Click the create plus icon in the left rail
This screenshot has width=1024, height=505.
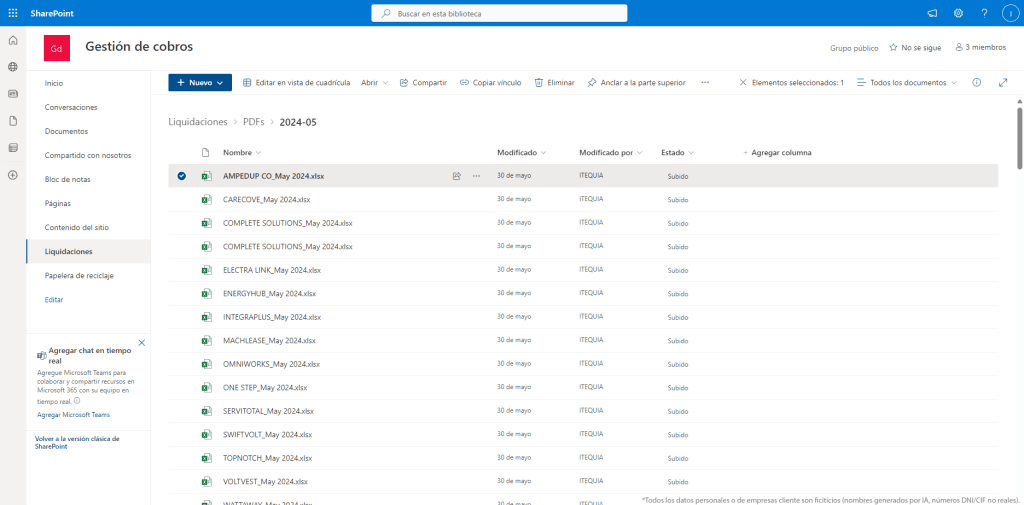tap(13, 175)
